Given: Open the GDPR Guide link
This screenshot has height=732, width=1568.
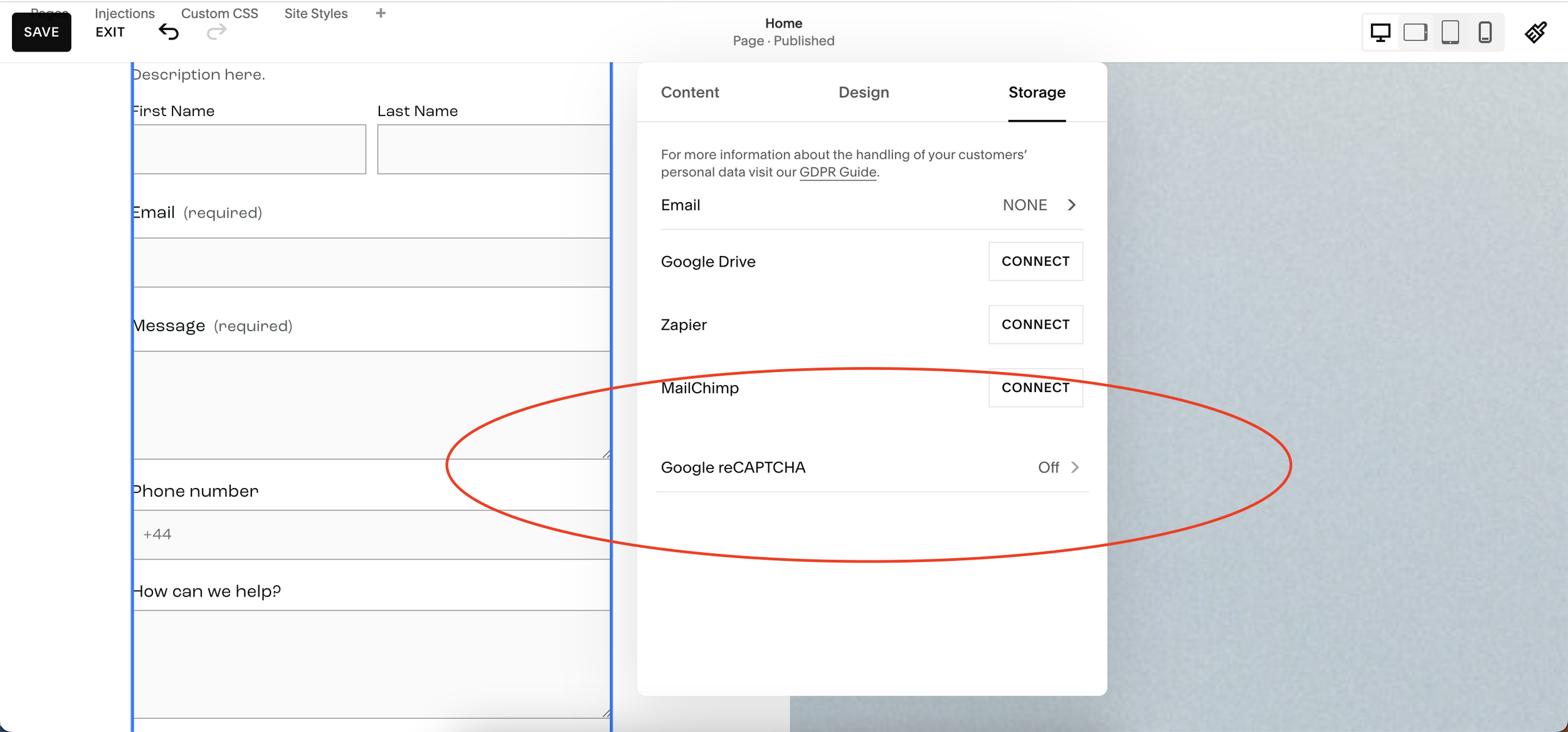Looking at the screenshot, I should pyautogui.click(x=837, y=172).
